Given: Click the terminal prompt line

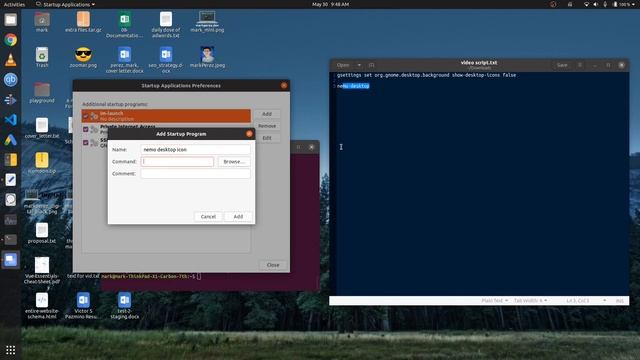Looking at the screenshot, I should tap(151, 276).
